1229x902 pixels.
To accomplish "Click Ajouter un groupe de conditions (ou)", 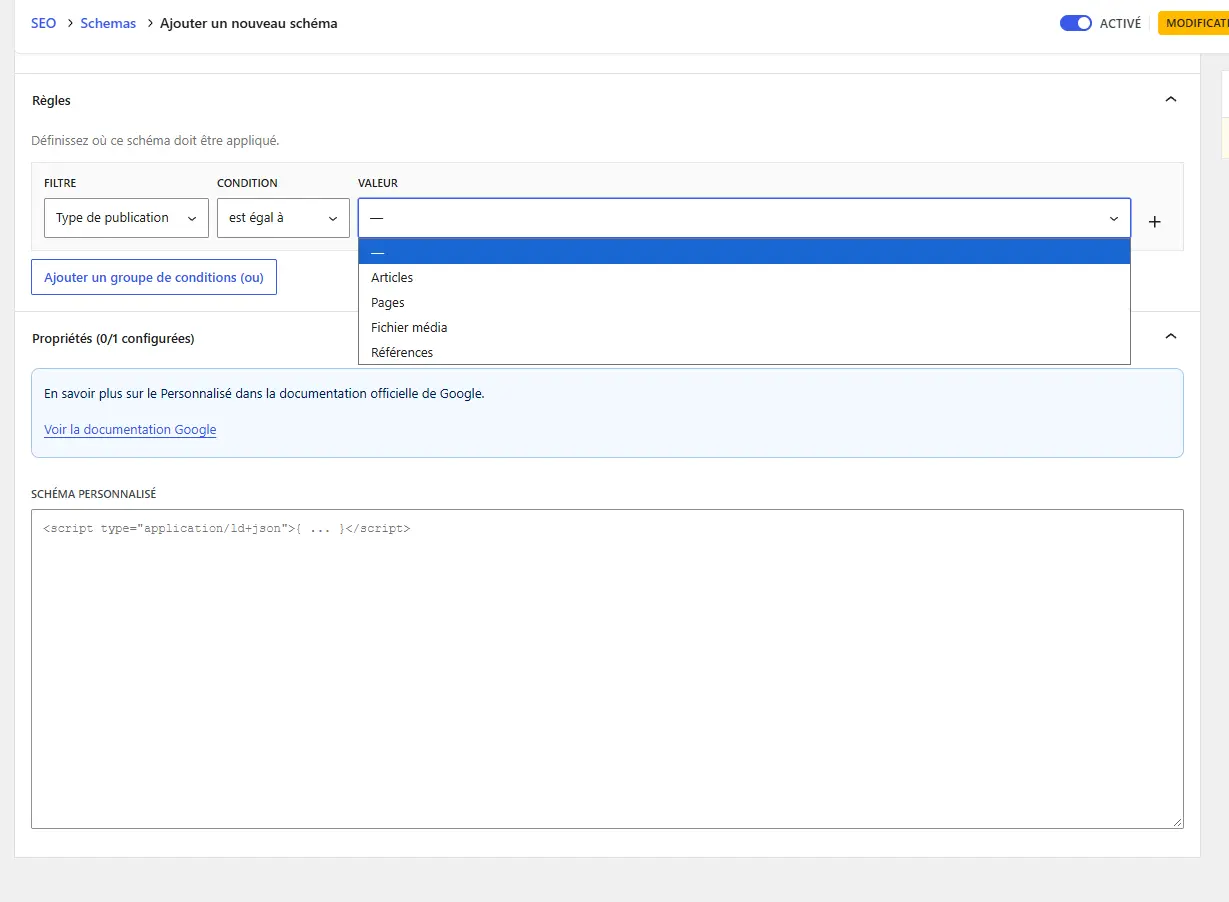I will [x=154, y=277].
